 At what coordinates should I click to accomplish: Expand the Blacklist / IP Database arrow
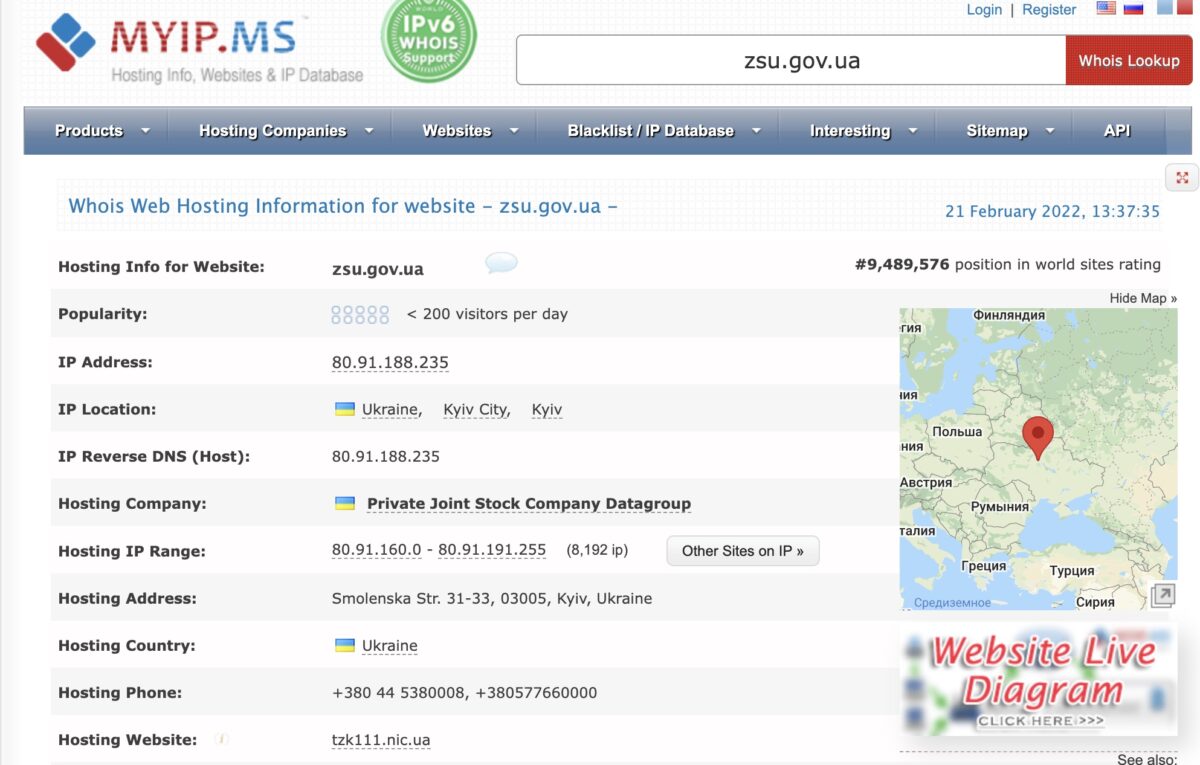click(756, 130)
